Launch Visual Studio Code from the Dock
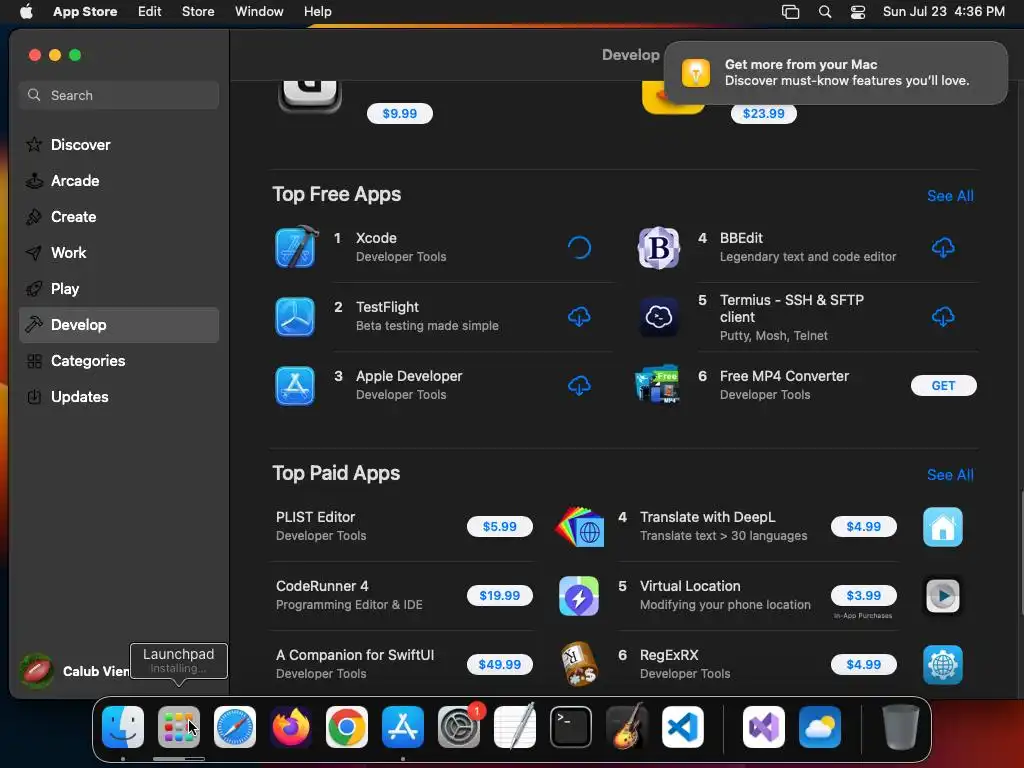This screenshot has height=768, width=1024. [682, 727]
